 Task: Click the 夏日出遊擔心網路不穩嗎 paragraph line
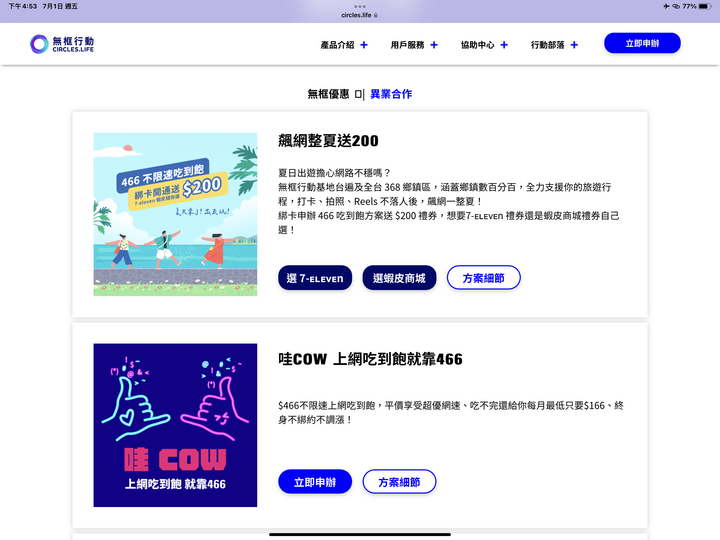click(x=334, y=173)
